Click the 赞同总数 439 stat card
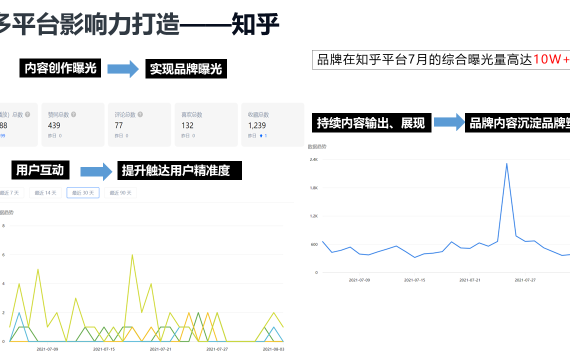570x360 pixels. (73, 125)
